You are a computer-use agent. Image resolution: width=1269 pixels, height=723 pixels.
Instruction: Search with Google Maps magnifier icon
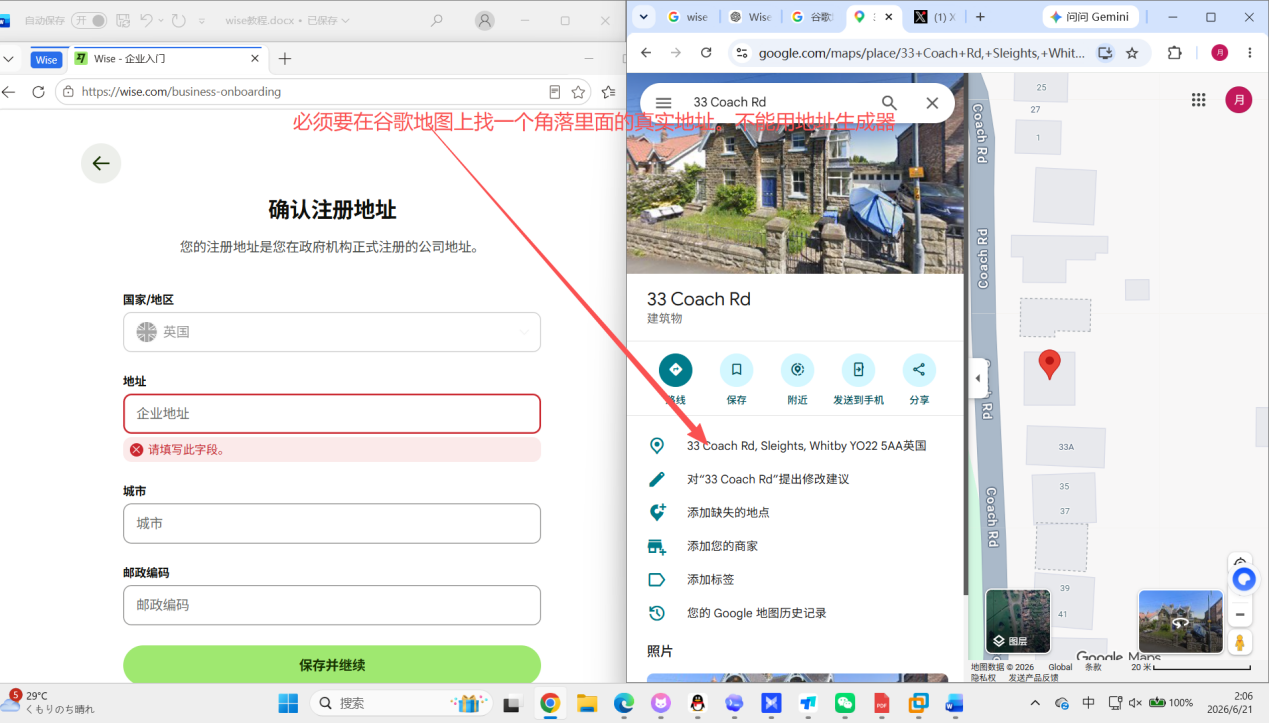(x=889, y=102)
